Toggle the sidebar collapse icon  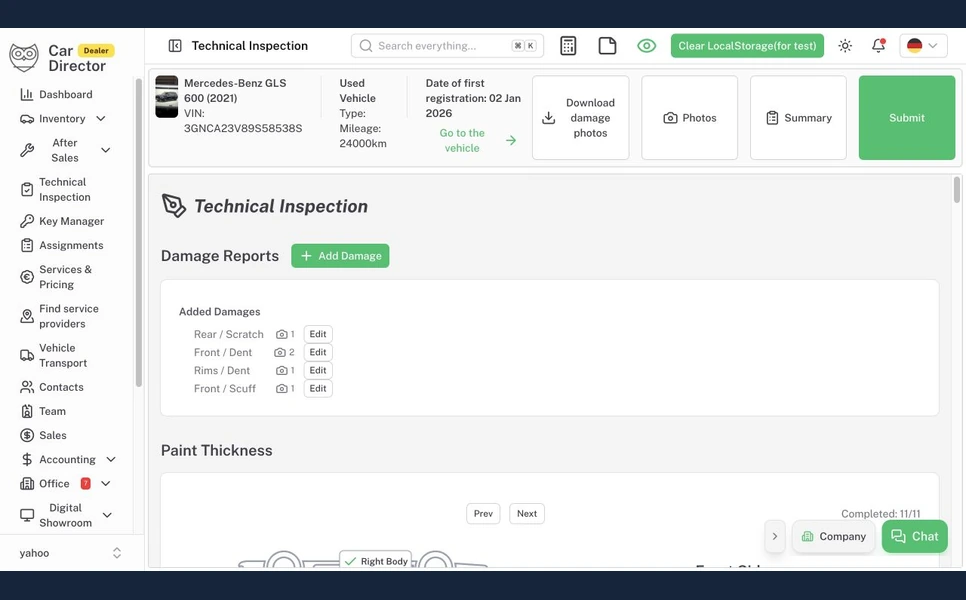tap(175, 46)
